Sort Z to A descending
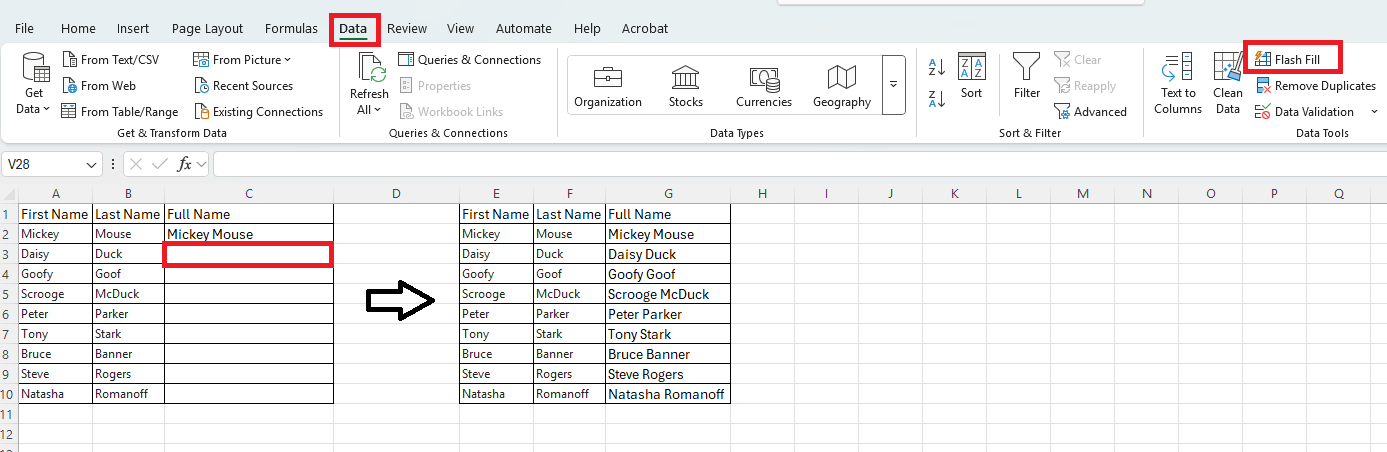 point(937,98)
